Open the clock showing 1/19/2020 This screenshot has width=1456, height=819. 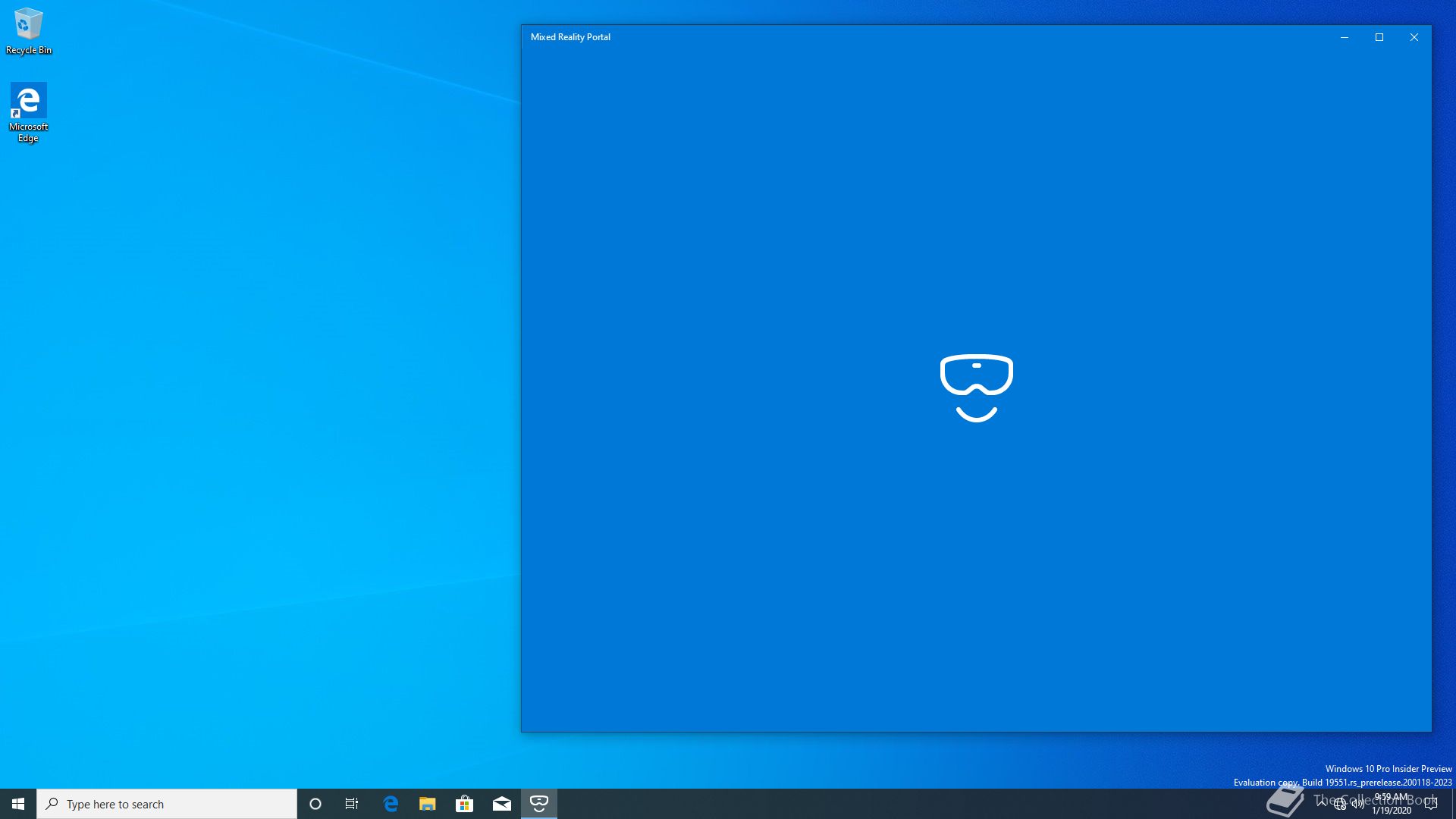pyautogui.click(x=1392, y=804)
